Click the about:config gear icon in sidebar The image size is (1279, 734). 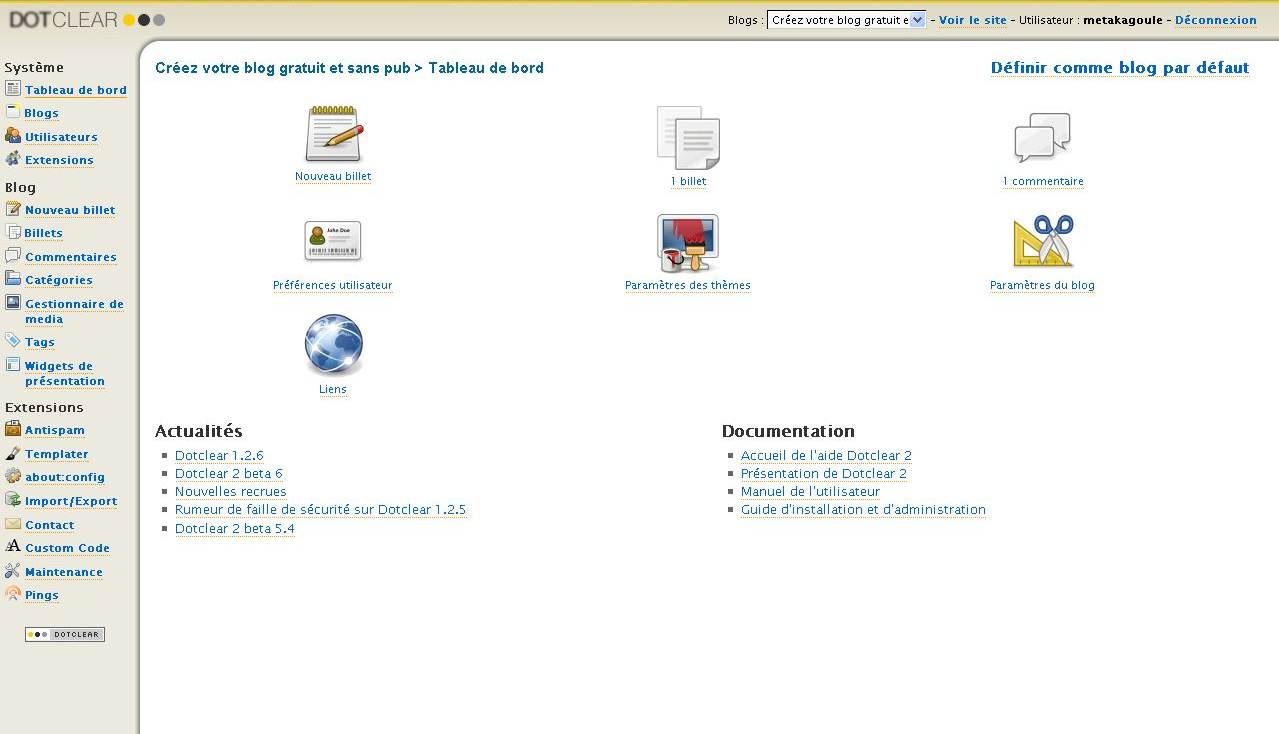pos(13,476)
